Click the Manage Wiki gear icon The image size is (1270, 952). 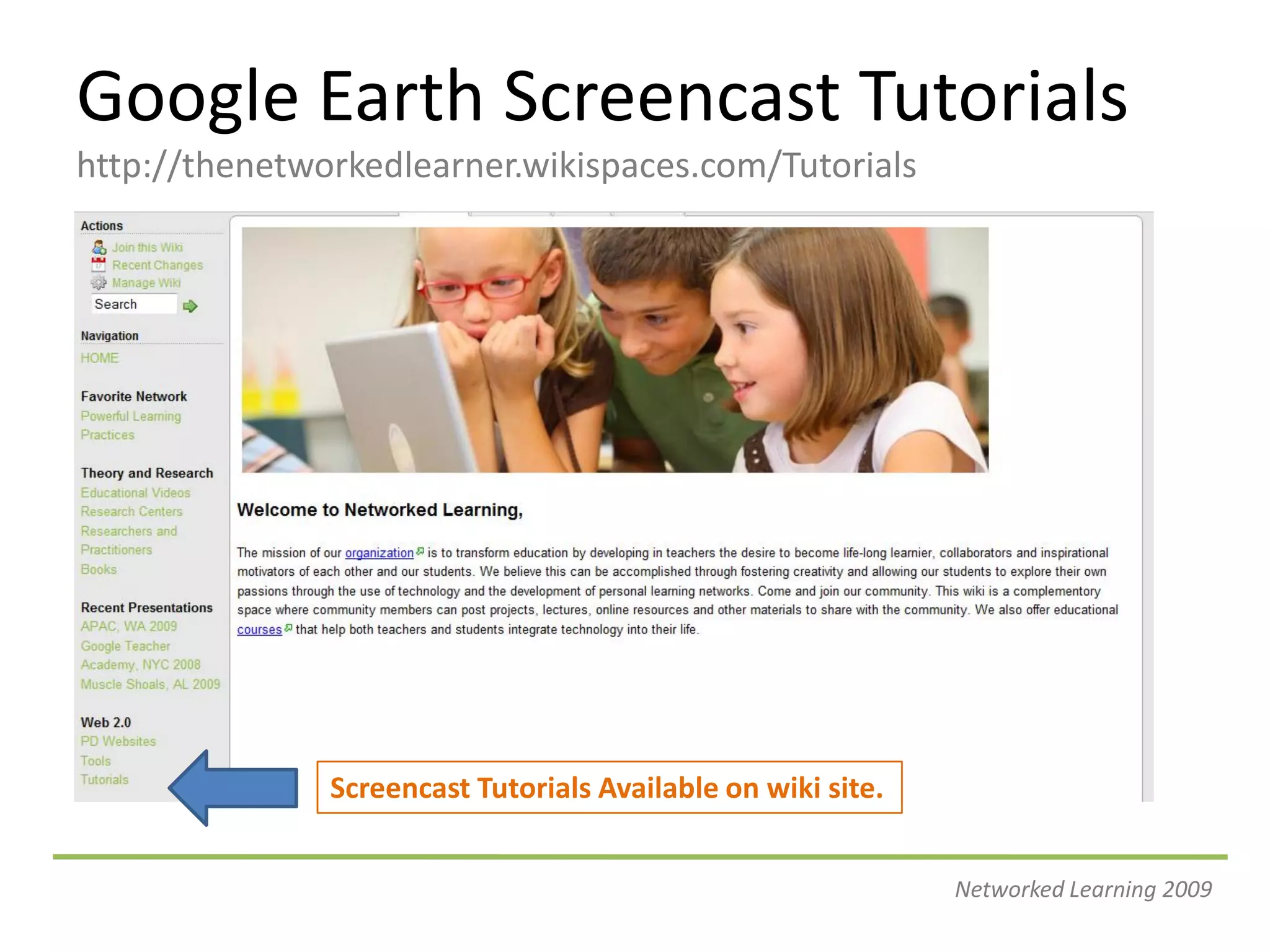click(x=99, y=283)
